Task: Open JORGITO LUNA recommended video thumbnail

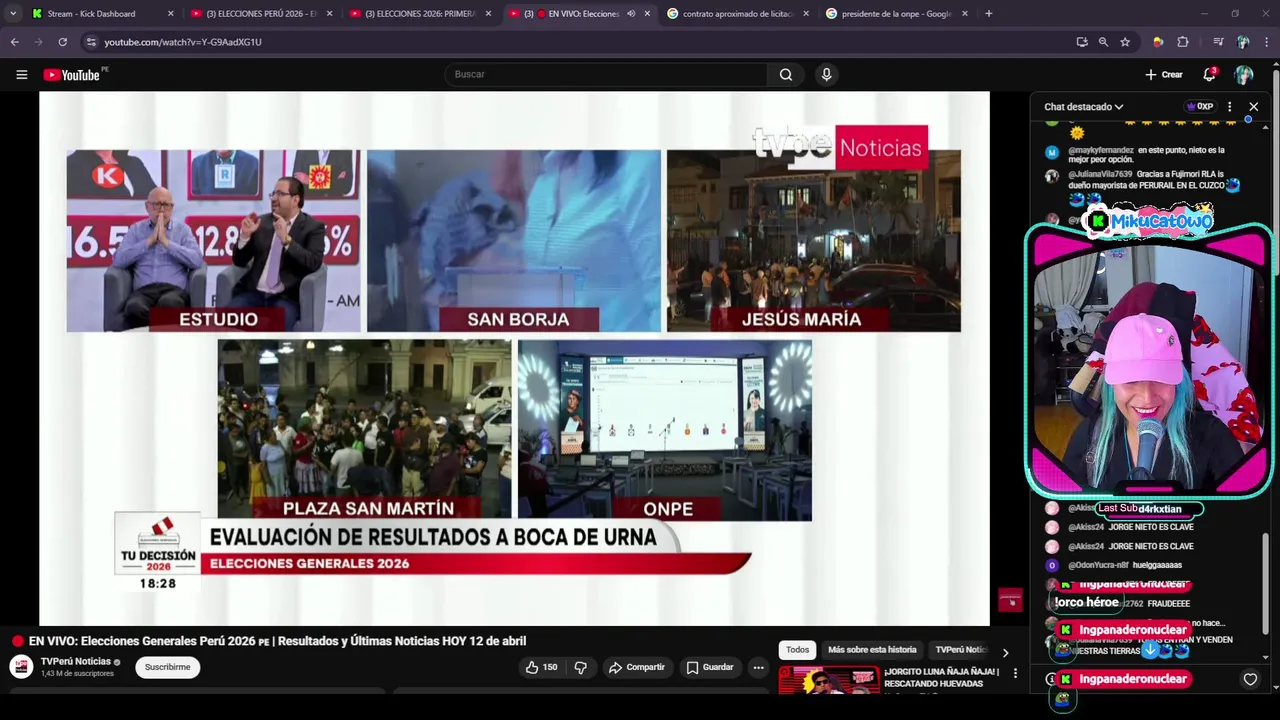Action: (829, 681)
